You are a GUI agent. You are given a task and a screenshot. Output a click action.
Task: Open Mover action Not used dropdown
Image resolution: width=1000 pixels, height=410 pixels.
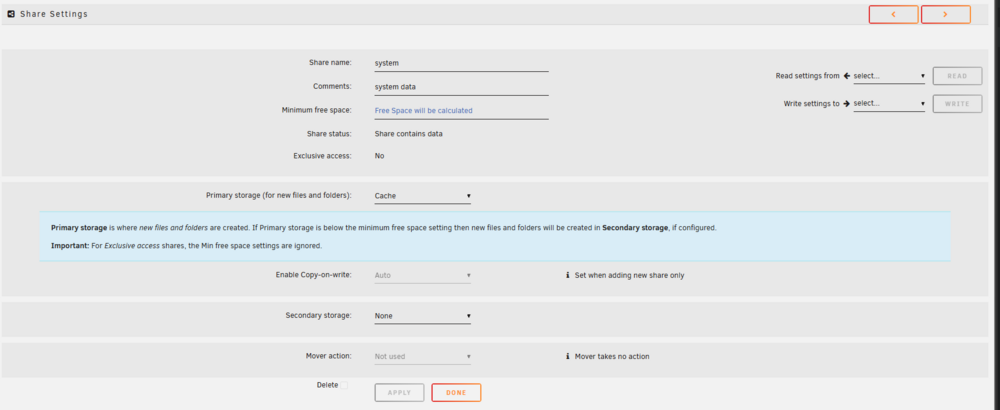pos(422,356)
